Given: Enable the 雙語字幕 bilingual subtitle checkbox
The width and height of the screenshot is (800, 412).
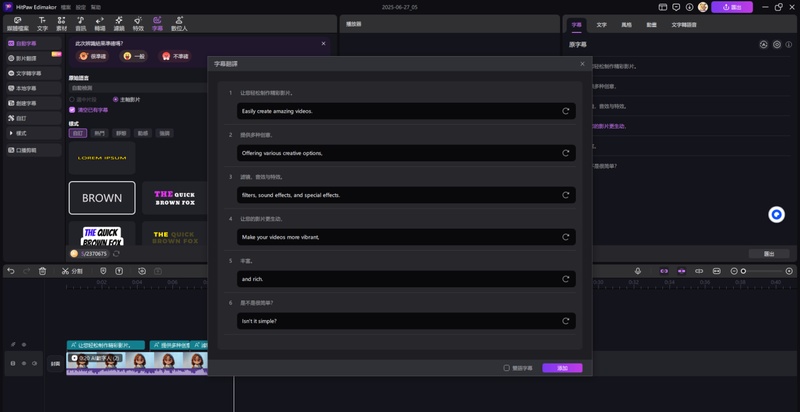Looking at the screenshot, I should [507, 368].
